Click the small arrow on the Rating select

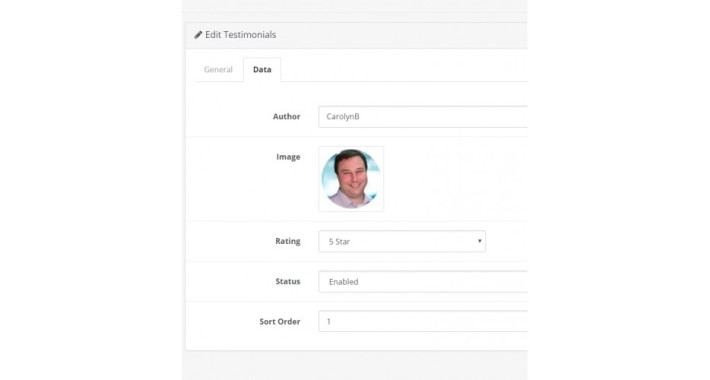(x=480, y=241)
